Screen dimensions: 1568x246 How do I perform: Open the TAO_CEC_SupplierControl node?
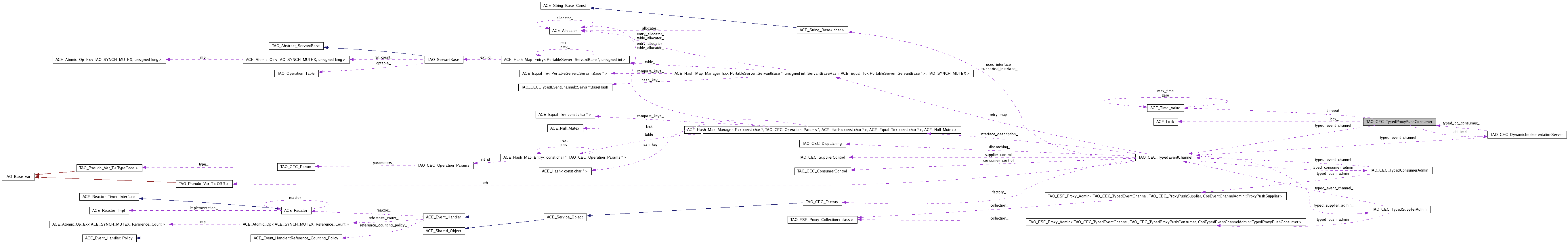[822, 157]
